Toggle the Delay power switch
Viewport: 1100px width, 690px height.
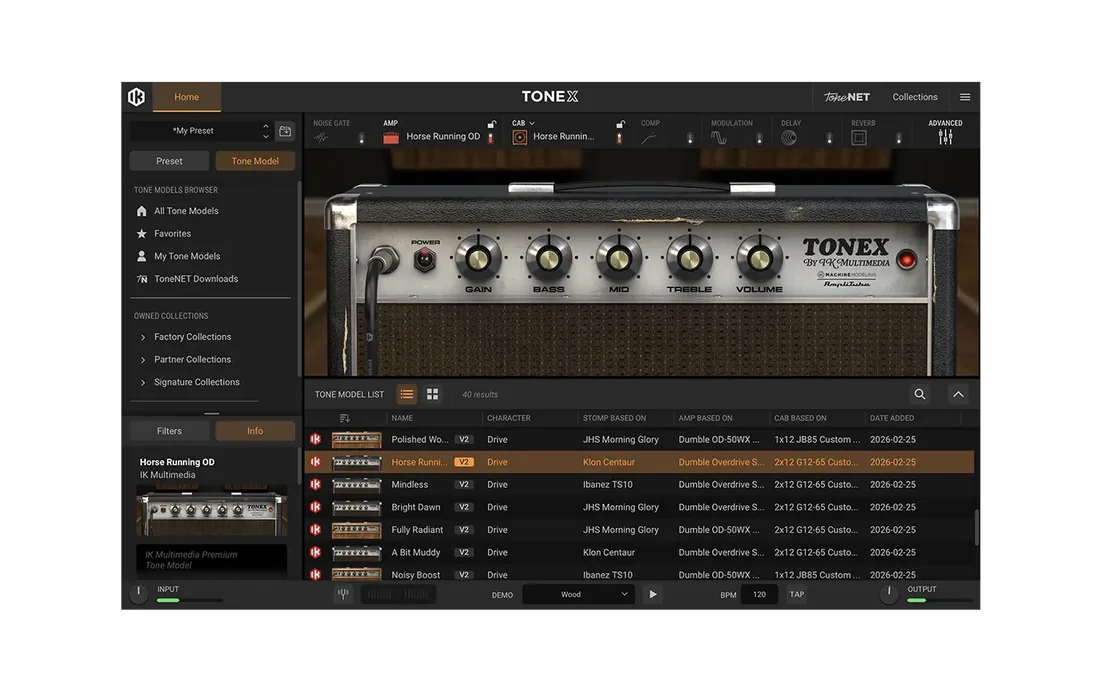tap(829, 138)
